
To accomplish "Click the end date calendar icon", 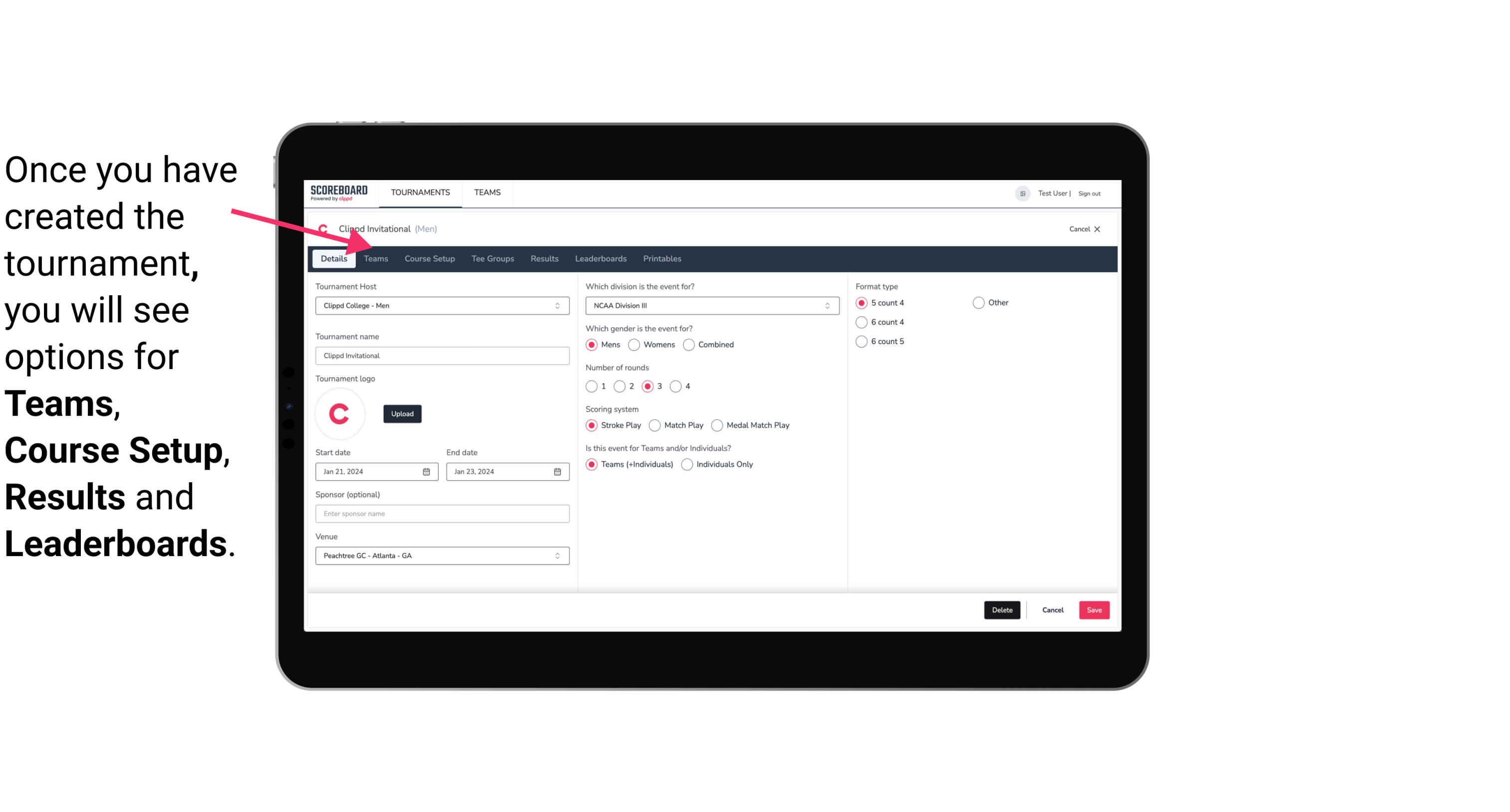I will (x=558, y=471).
